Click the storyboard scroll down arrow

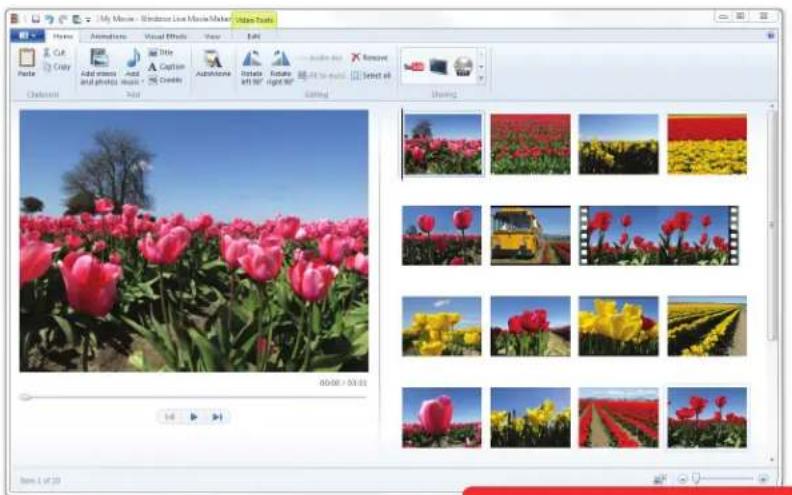[x=772, y=460]
